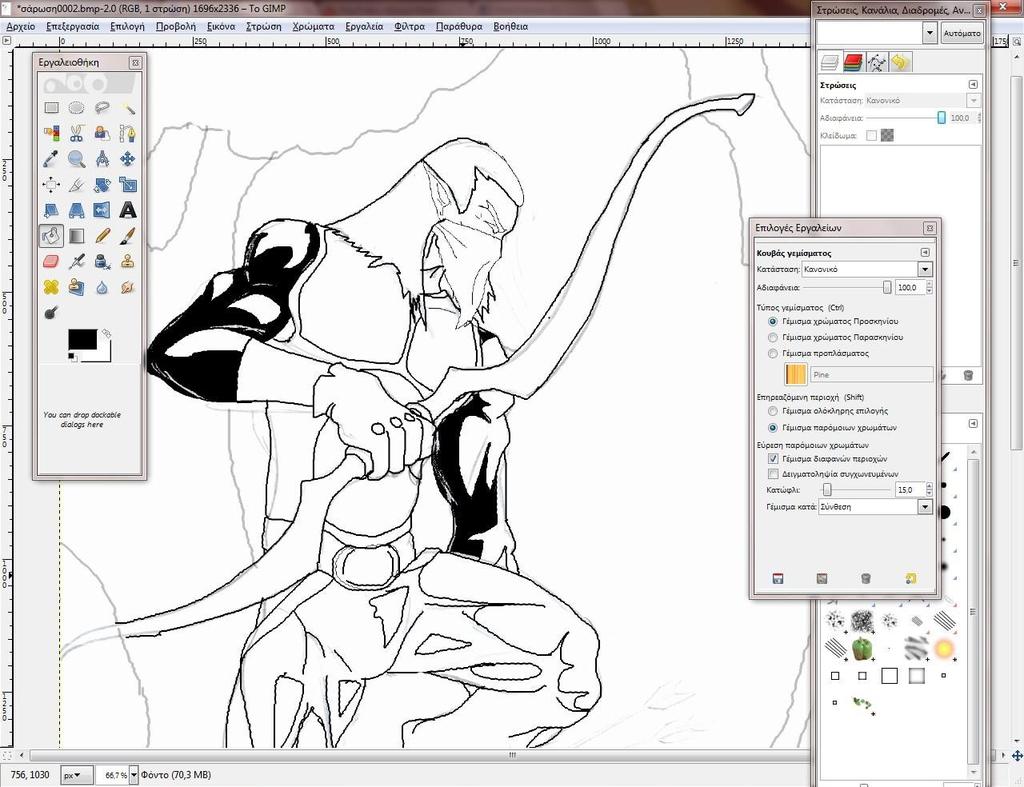
Task: Click the Αυτόματο button
Action: [x=962, y=33]
